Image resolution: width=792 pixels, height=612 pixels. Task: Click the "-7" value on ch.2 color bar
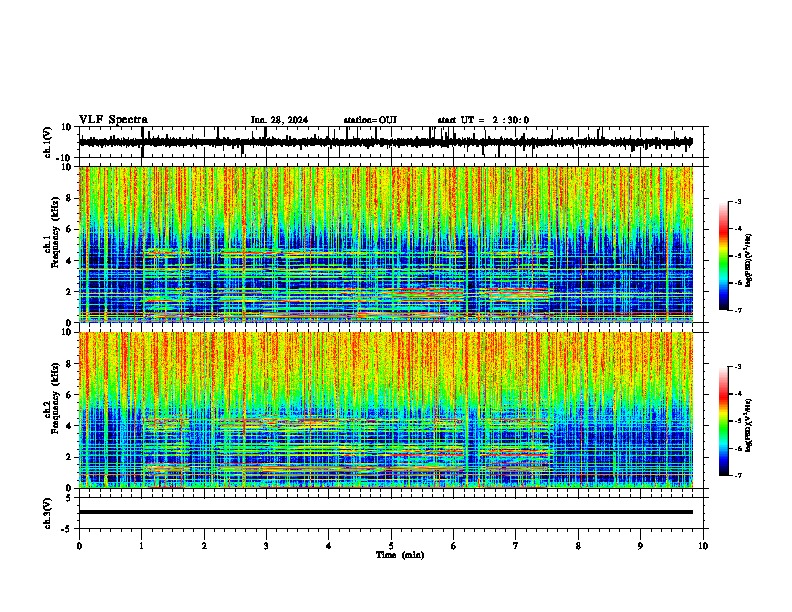[x=738, y=475]
